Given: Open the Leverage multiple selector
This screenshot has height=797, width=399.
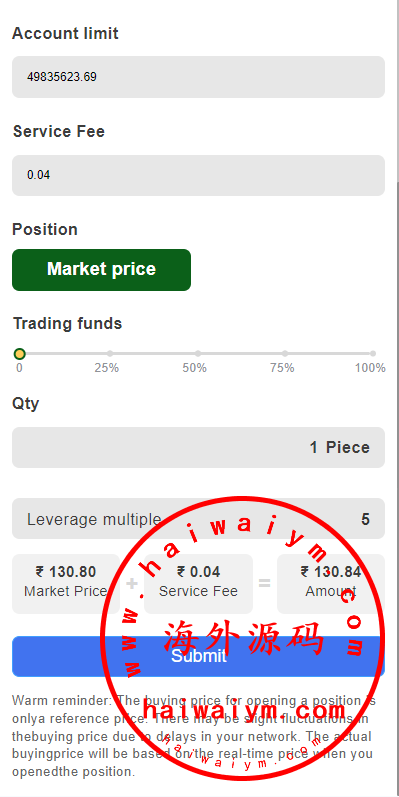Looking at the screenshot, I should pos(198,519).
